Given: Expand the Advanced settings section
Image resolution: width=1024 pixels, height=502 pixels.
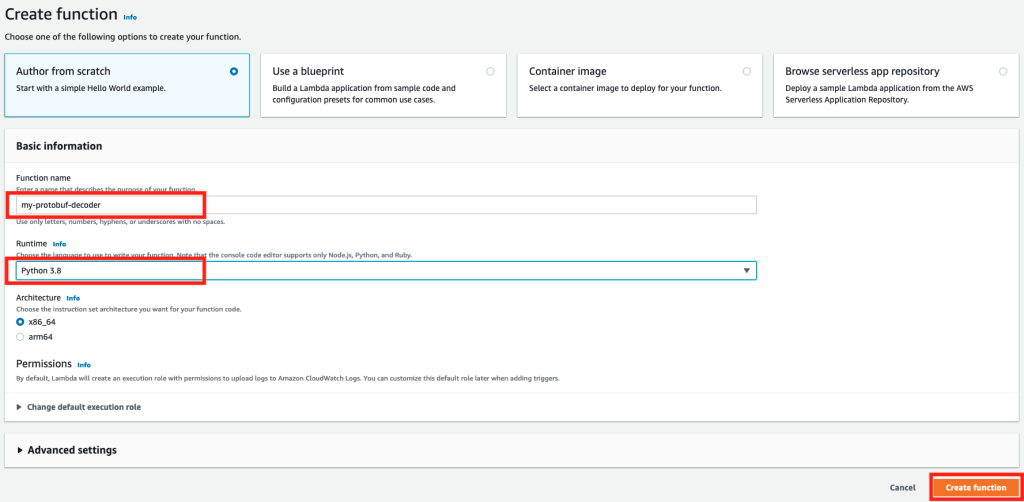Looking at the screenshot, I should (21, 450).
